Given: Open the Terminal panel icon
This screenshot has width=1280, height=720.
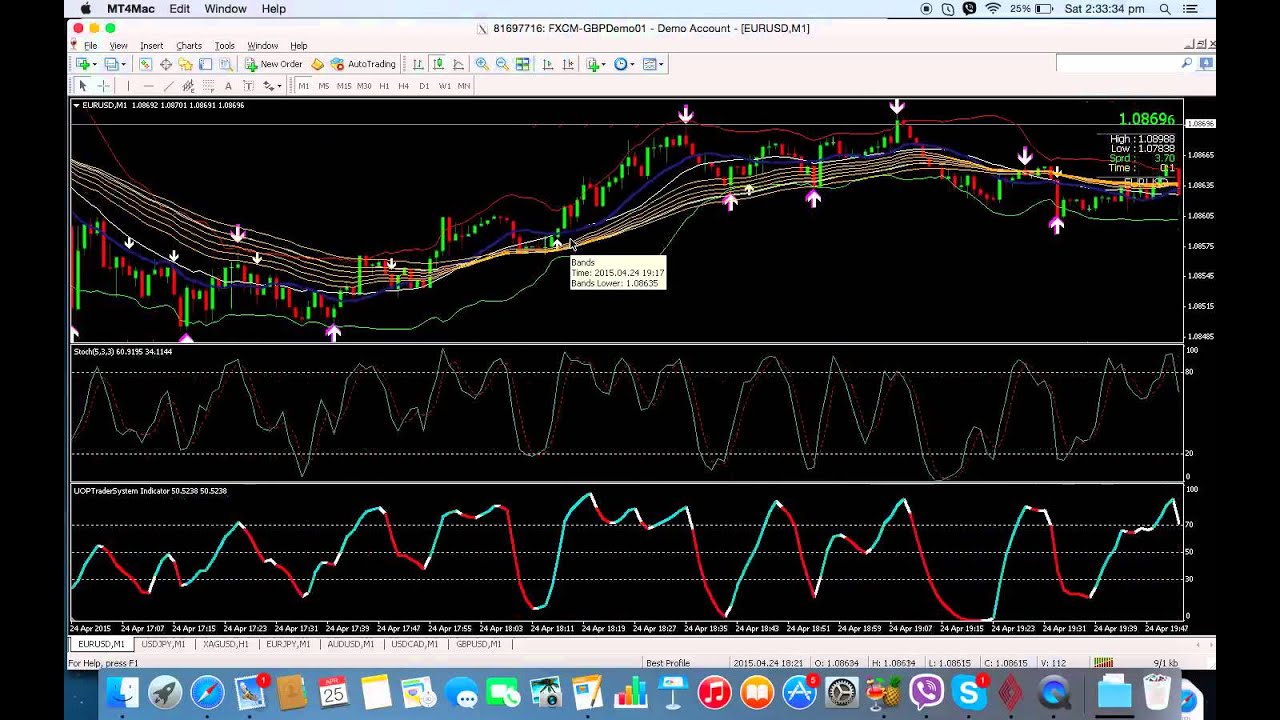Looking at the screenshot, I should pos(205,64).
